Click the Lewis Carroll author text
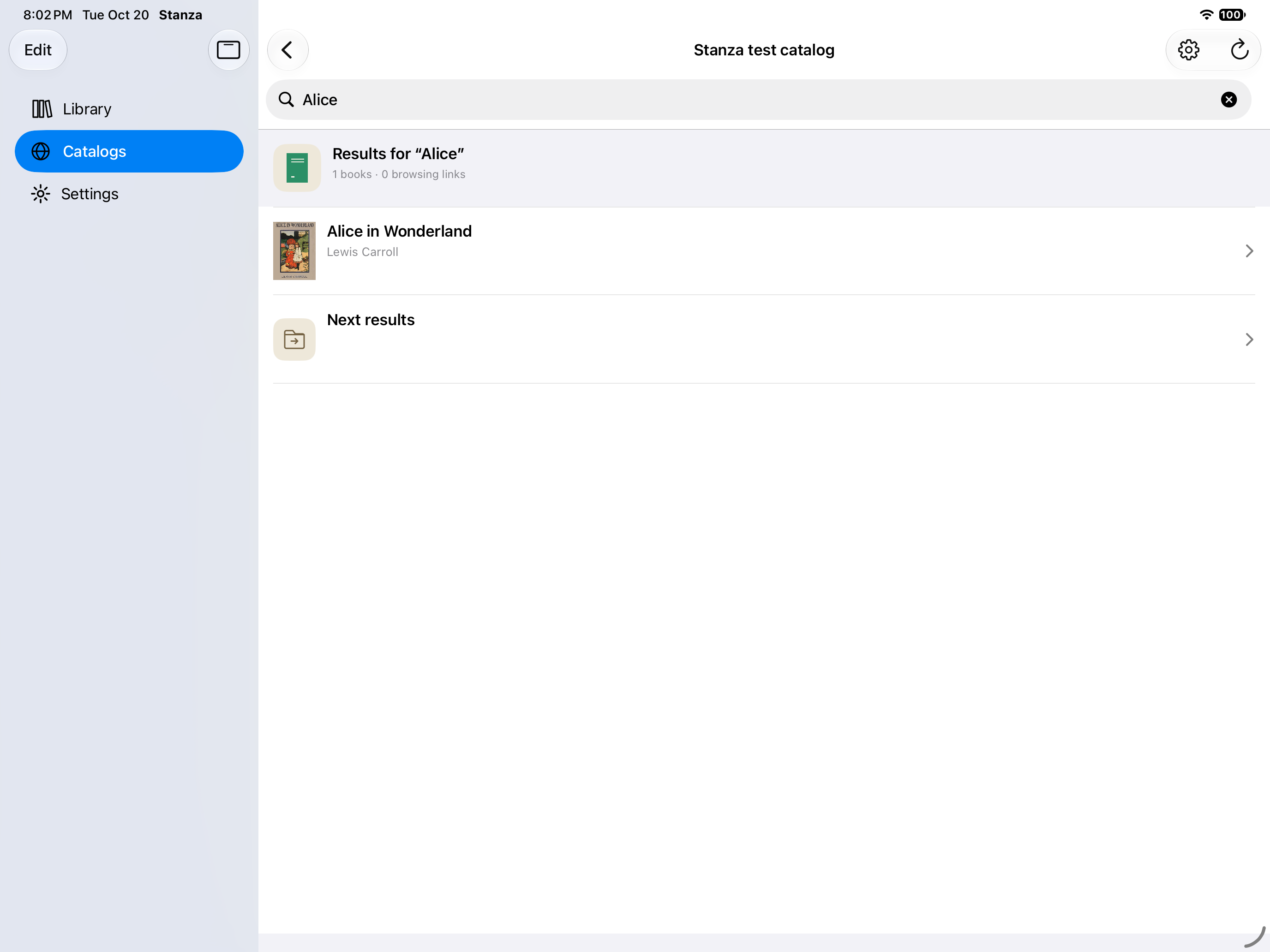 point(362,252)
